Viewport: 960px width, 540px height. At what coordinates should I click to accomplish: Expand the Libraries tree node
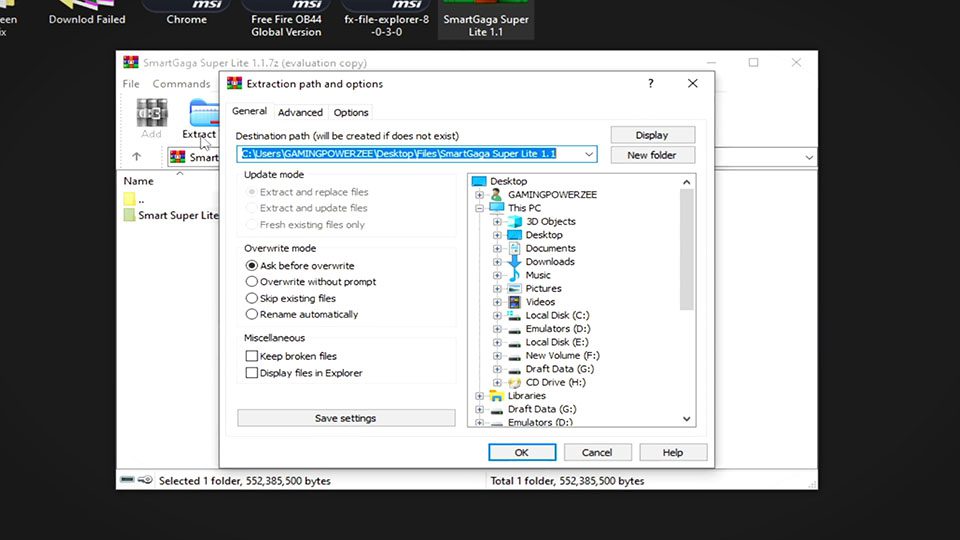pos(479,396)
